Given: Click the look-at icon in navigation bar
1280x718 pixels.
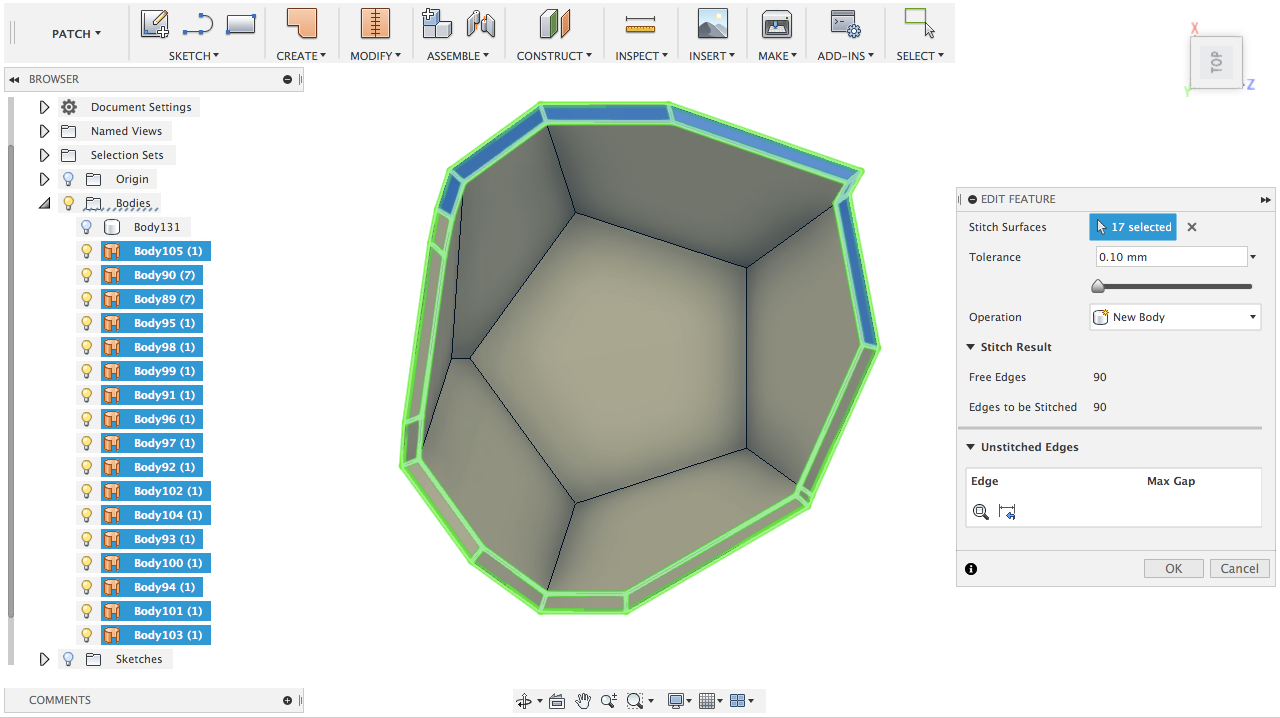Looking at the screenshot, I should (557, 701).
